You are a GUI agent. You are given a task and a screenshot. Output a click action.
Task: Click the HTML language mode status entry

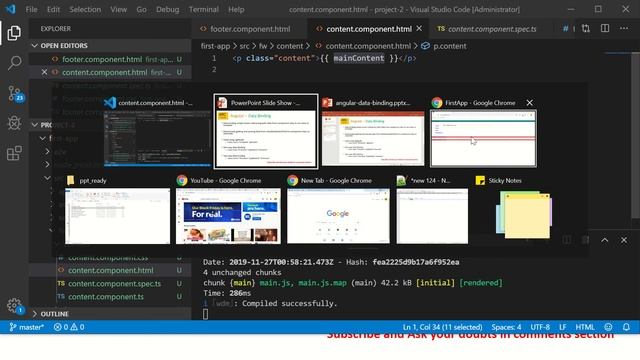coord(585,327)
